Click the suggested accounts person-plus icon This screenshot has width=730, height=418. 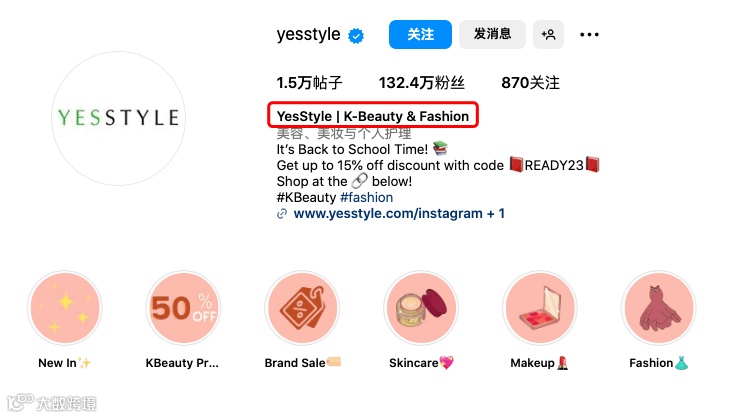548,34
